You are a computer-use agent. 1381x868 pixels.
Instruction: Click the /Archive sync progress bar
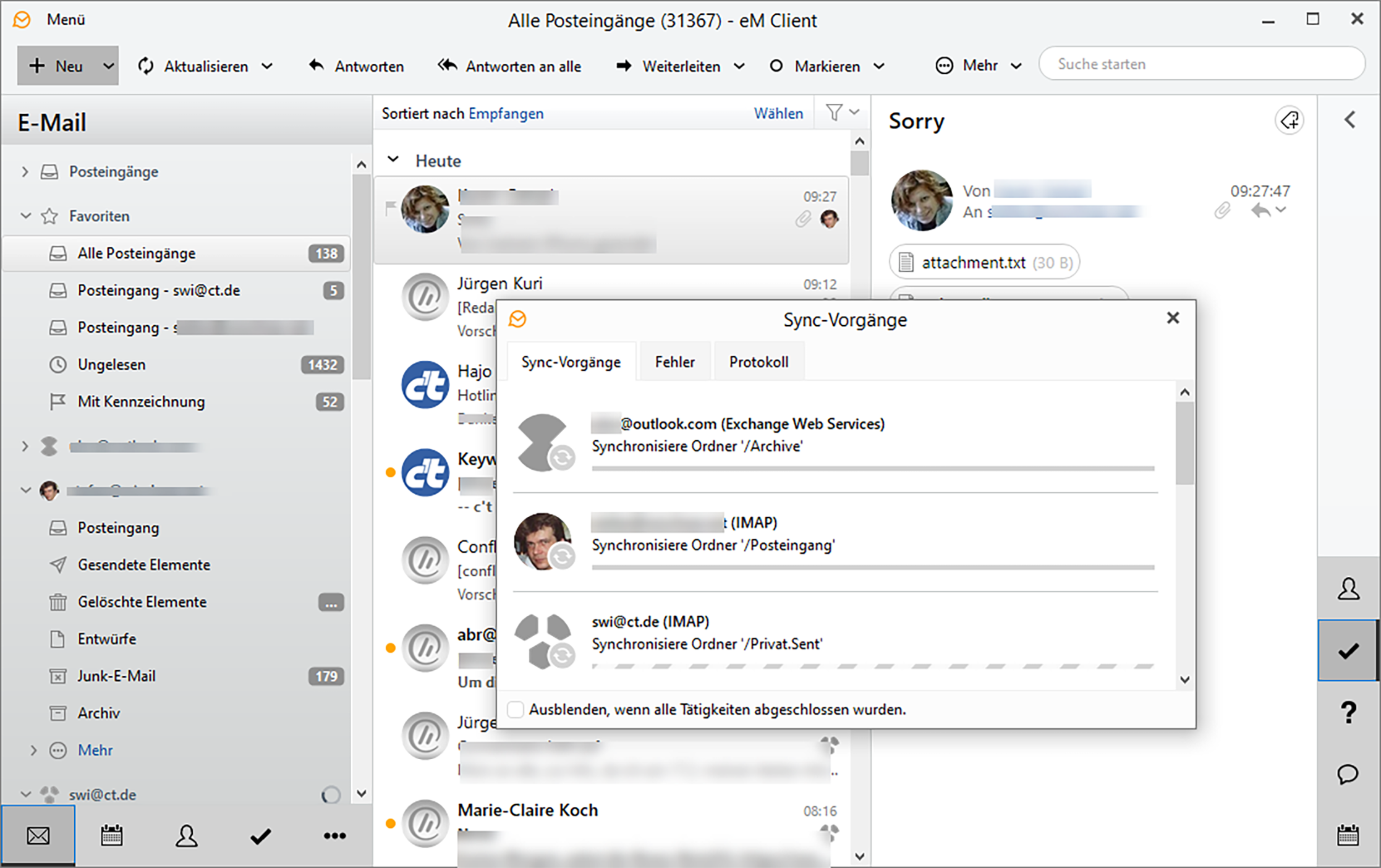872,469
